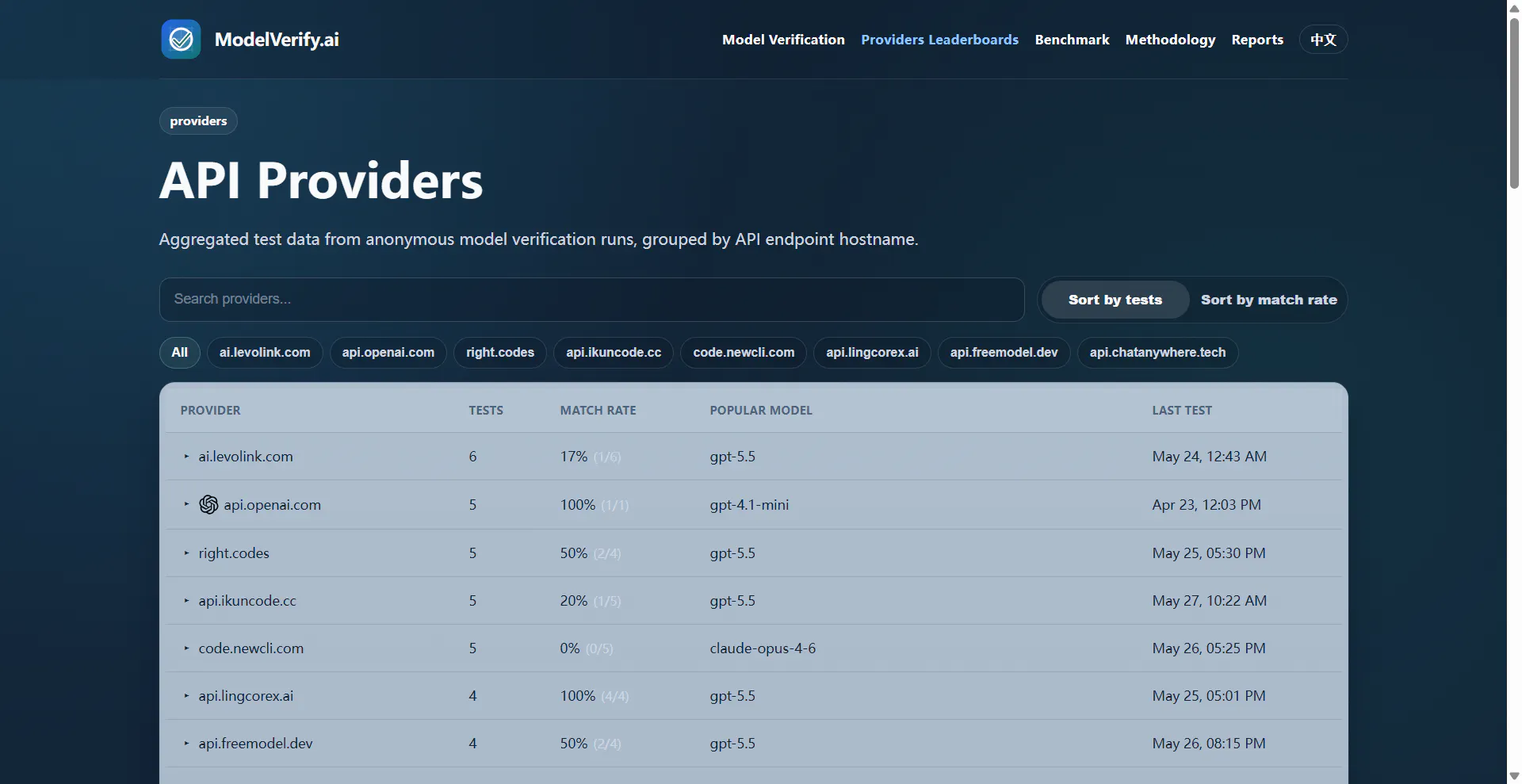
Task: Click the 0% match rate value
Action: click(x=570, y=648)
